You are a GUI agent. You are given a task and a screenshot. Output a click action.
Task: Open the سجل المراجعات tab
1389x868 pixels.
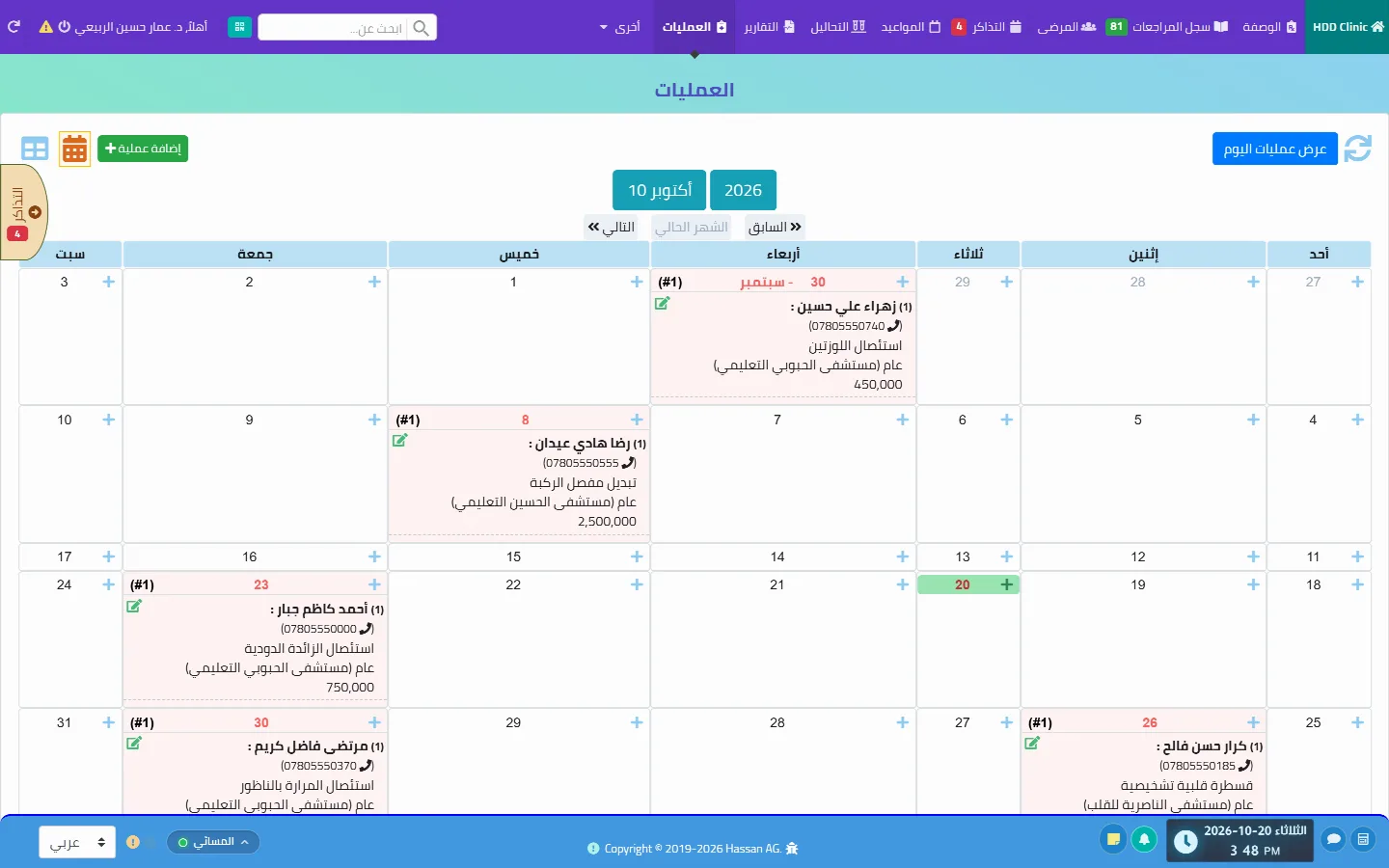coord(1167,27)
